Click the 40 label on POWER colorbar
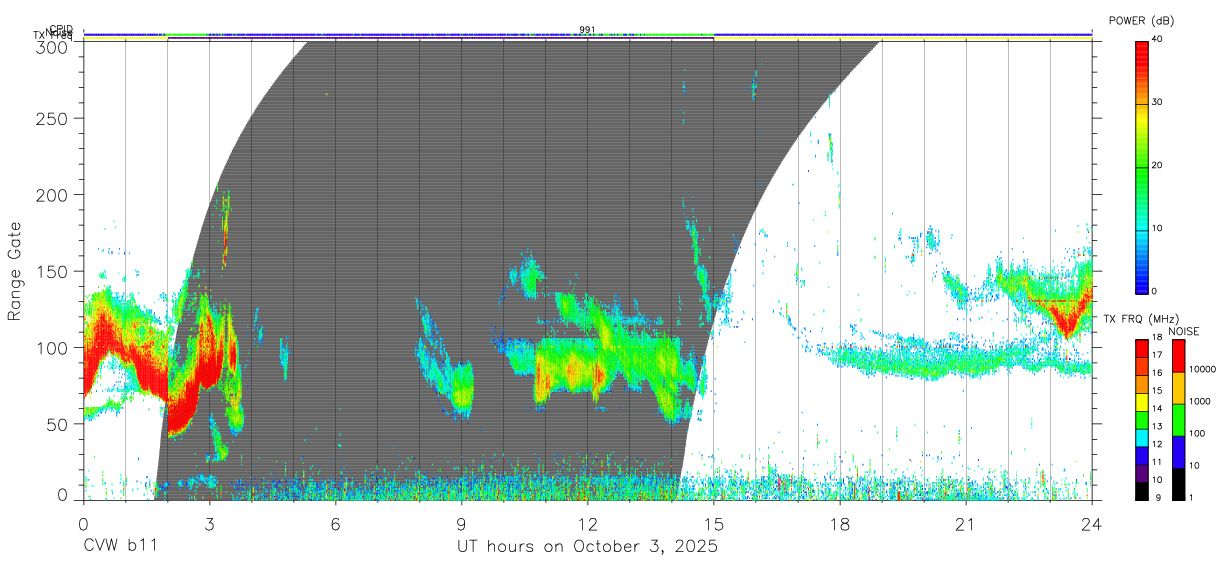1228x567 pixels. pos(1157,39)
